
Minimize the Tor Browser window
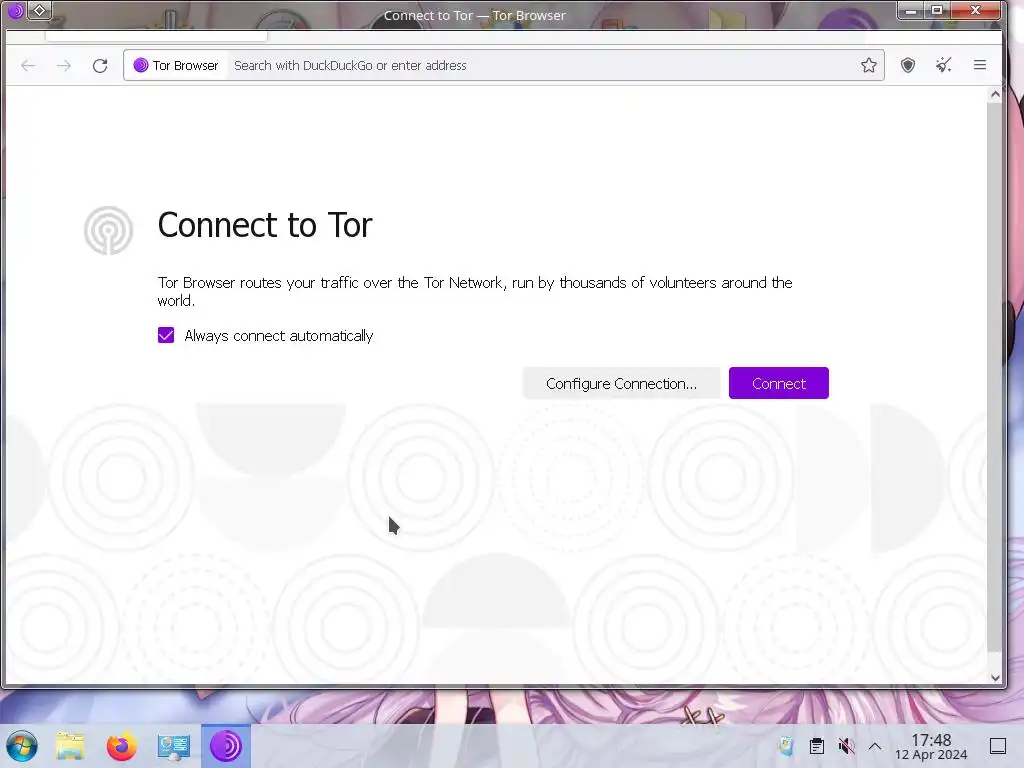coord(911,10)
